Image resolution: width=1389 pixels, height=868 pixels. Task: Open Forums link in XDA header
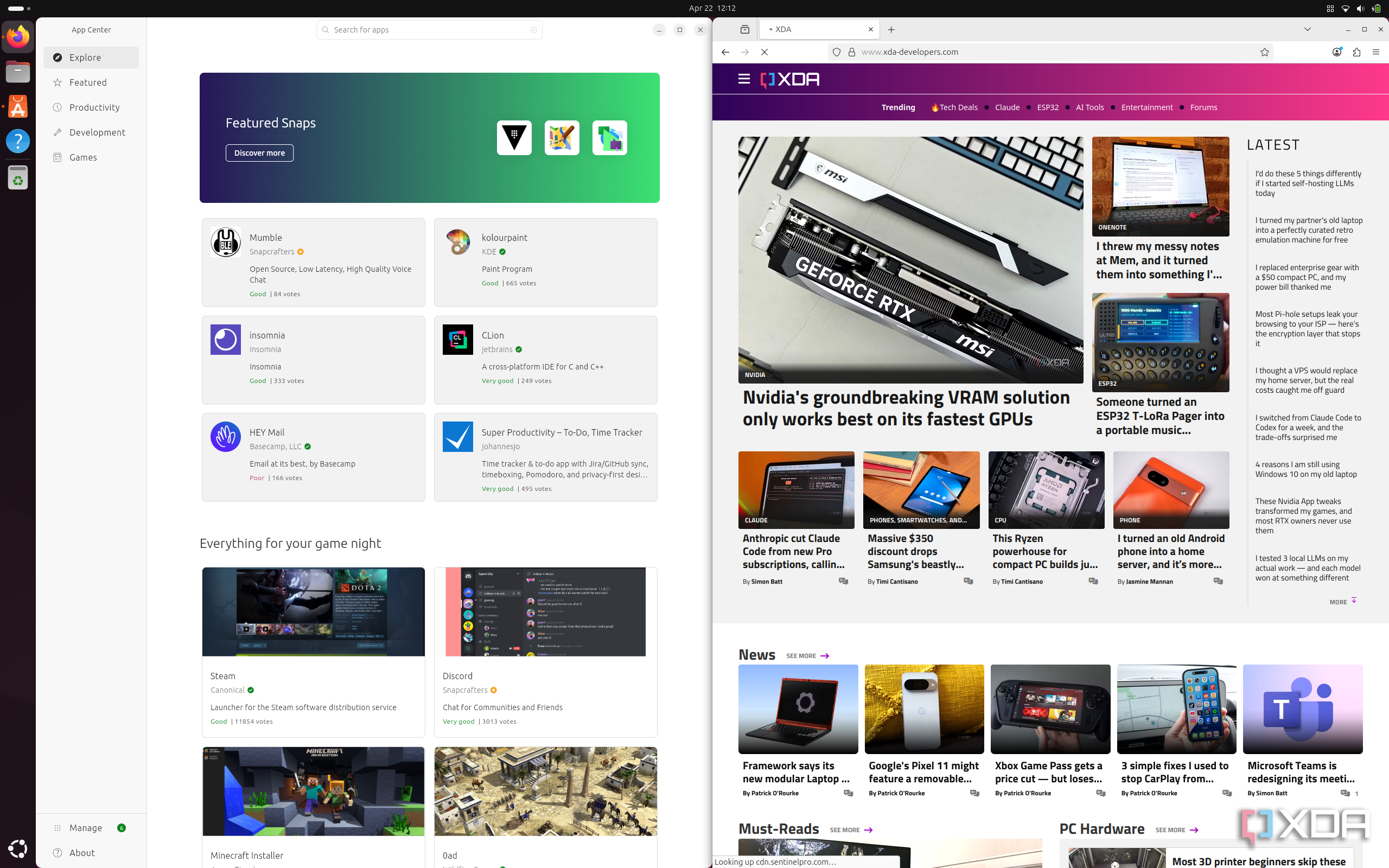click(x=1203, y=107)
